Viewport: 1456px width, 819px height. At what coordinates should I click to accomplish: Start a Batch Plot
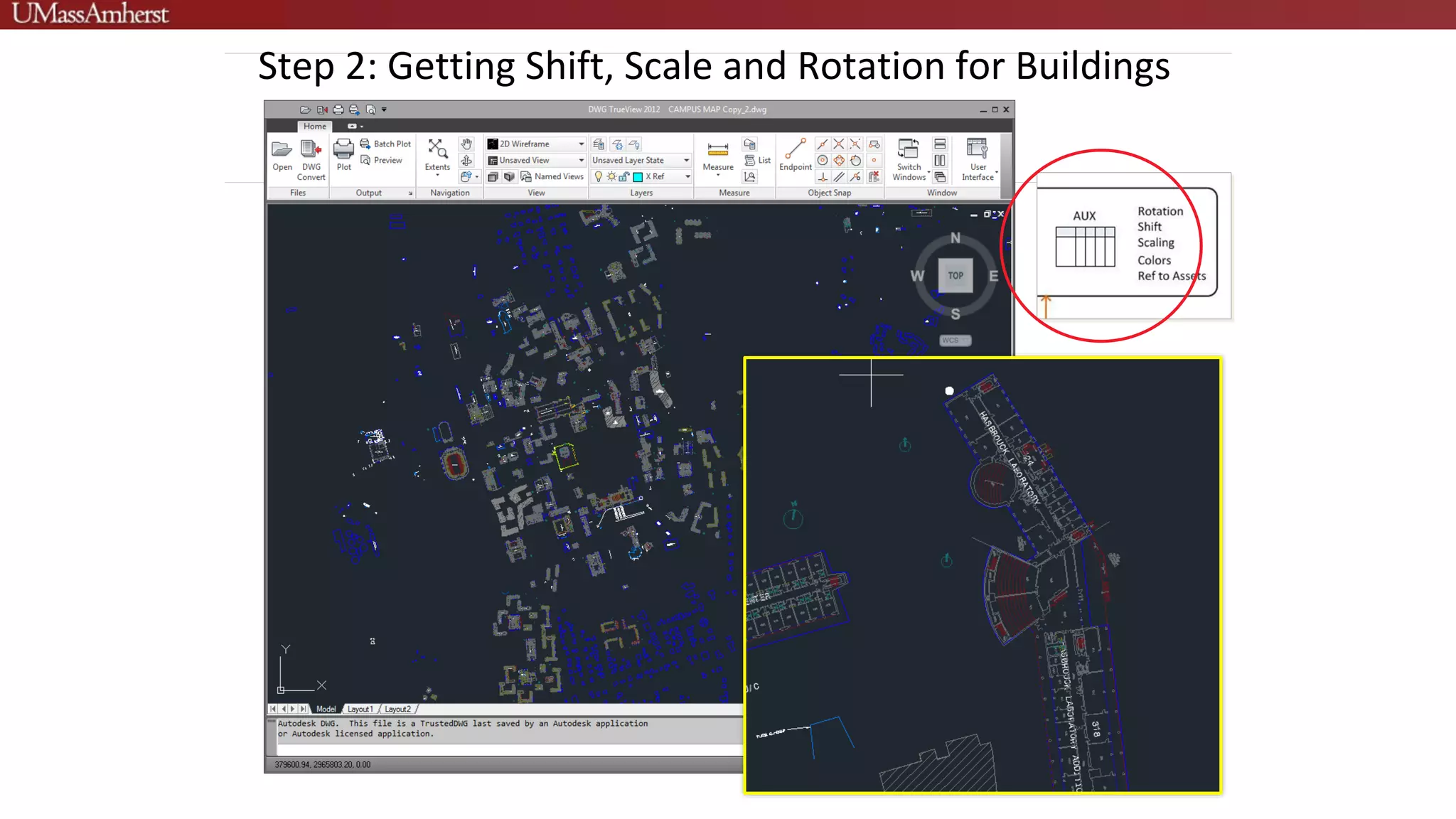click(385, 144)
